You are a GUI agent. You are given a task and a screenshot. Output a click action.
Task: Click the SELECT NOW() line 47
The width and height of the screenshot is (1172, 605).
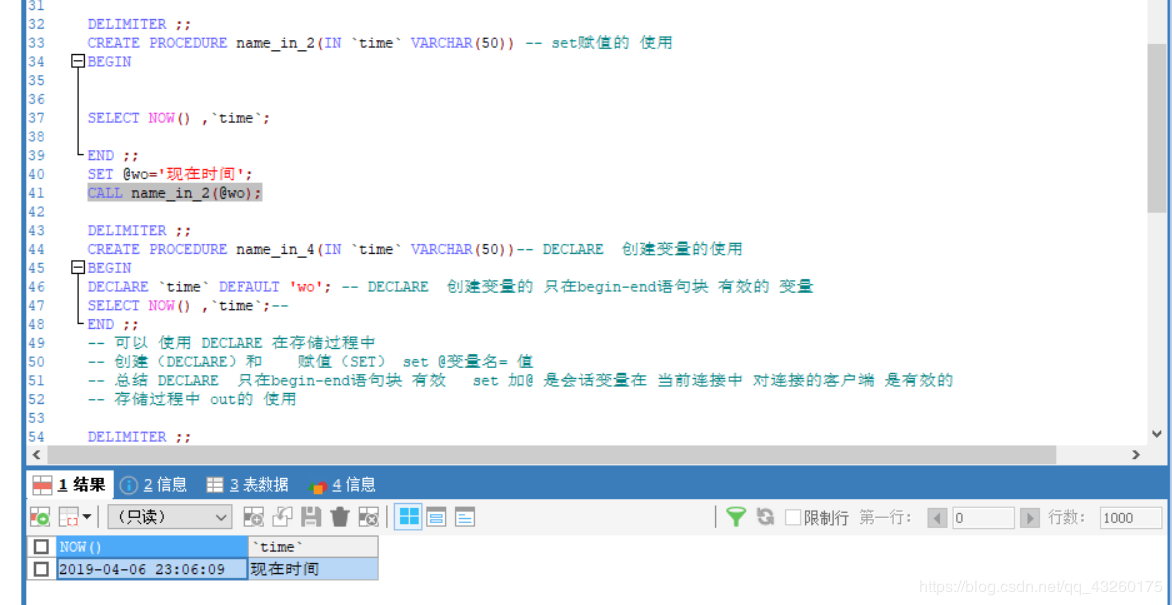pos(188,305)
